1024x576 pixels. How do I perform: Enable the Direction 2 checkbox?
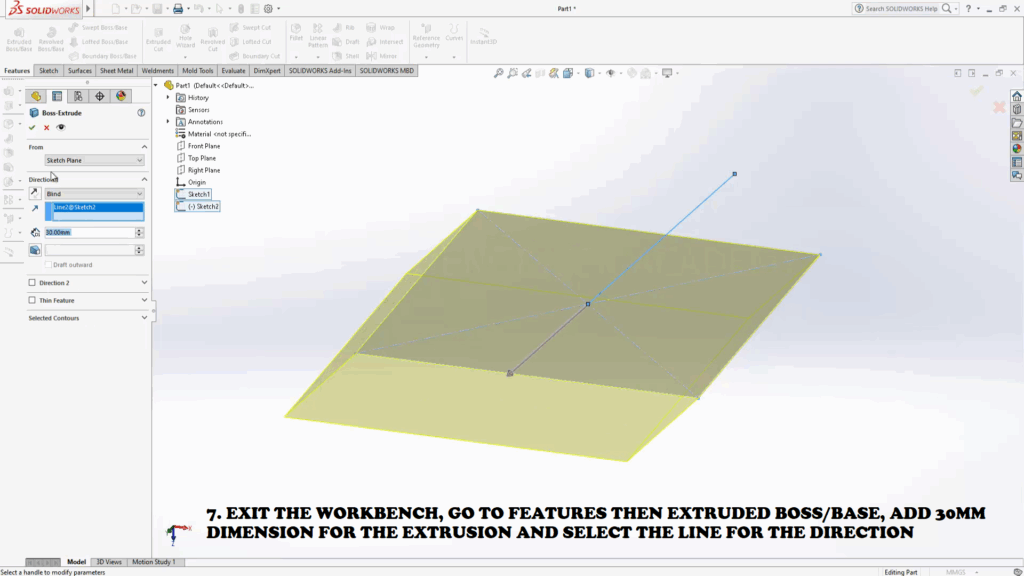click(x=33, y=283)
